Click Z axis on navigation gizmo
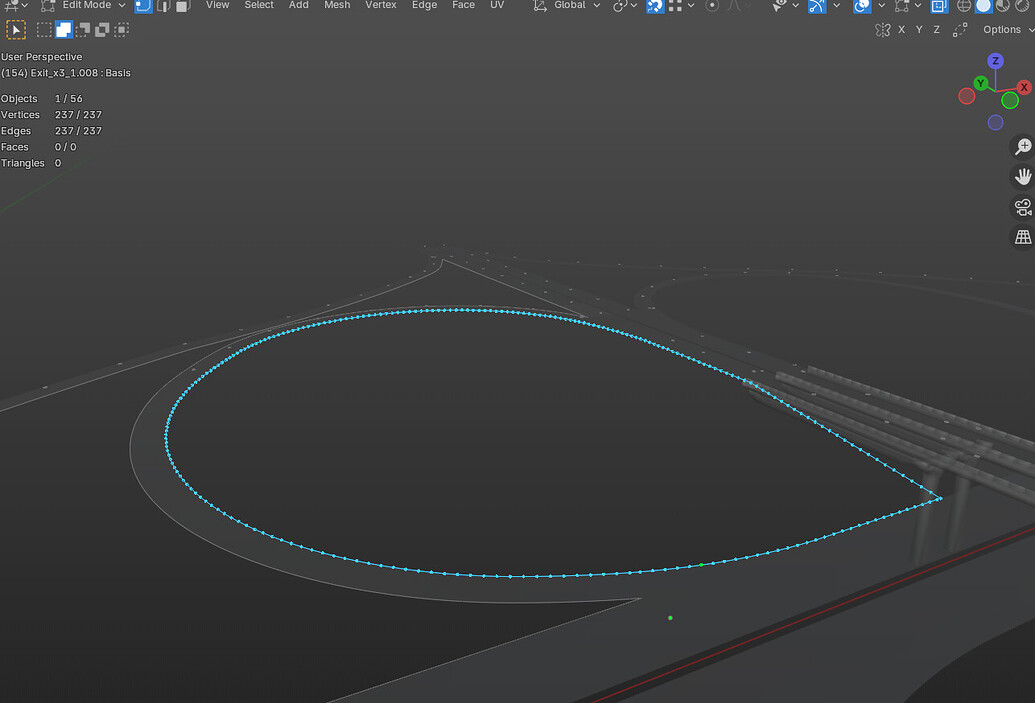The height and width of the screenshot is (703, 1035). (995, 61)
